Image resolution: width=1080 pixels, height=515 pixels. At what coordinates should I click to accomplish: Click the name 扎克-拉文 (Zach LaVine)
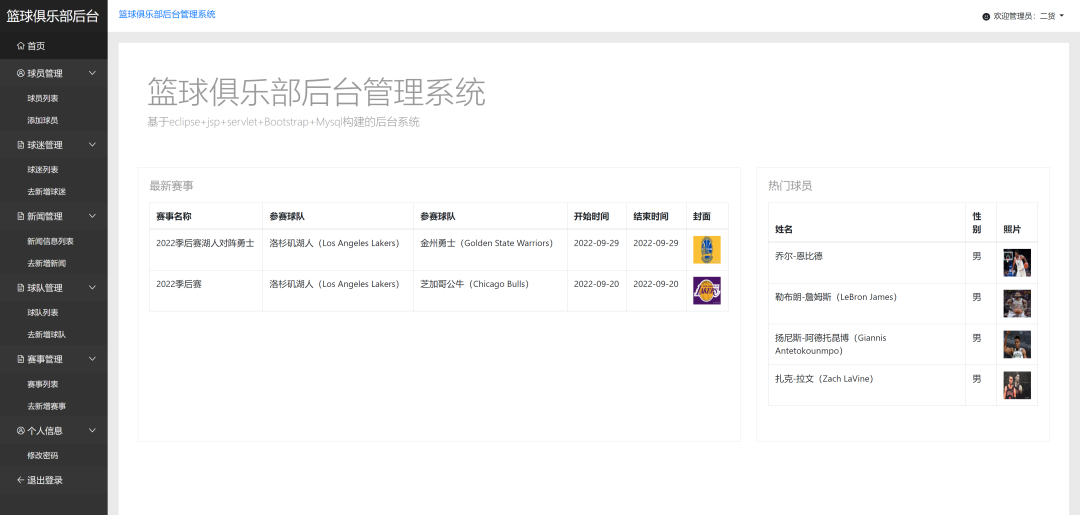(824, 379)
